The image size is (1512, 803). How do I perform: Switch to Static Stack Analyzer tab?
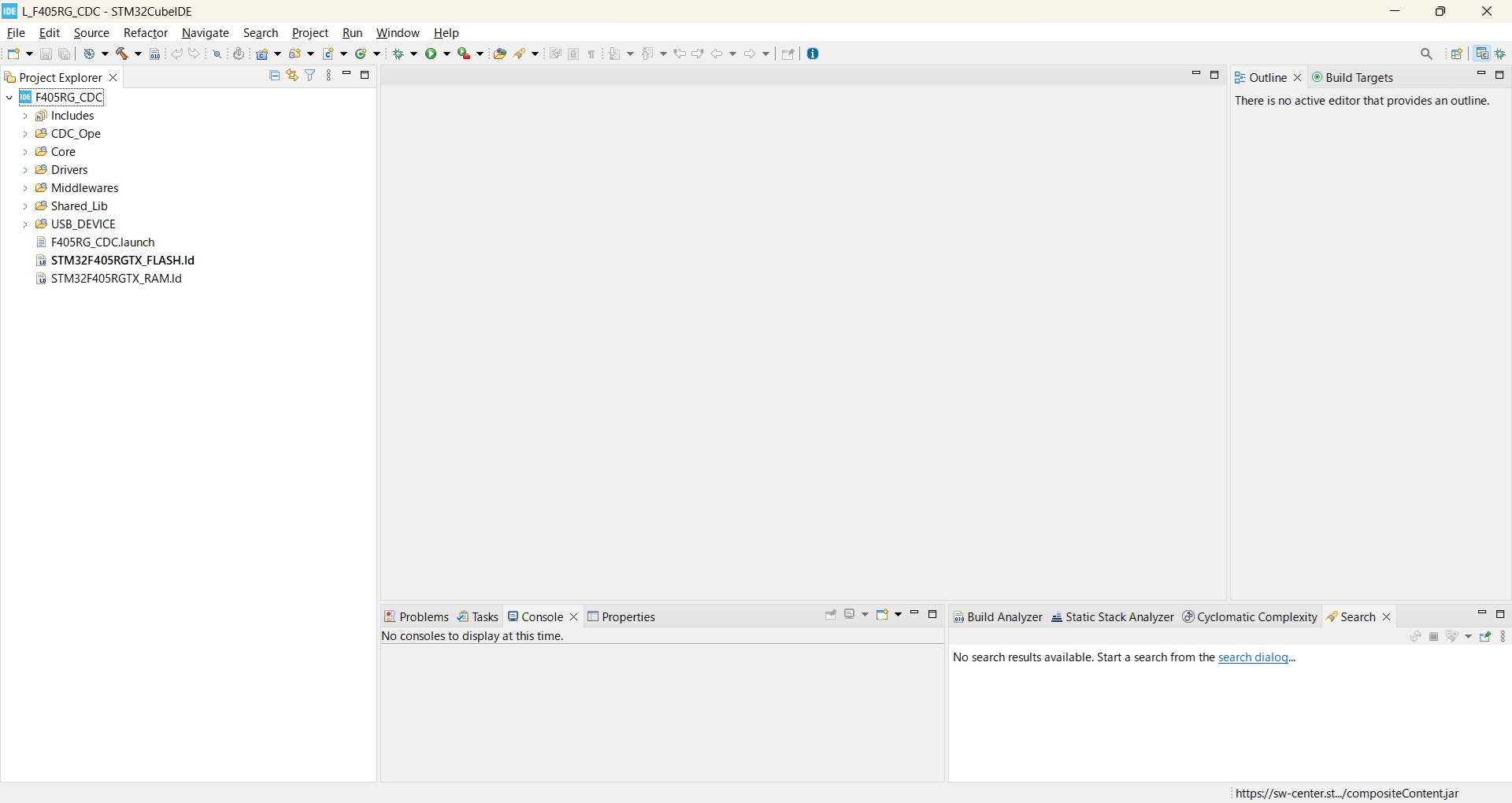coord(1113,617)
